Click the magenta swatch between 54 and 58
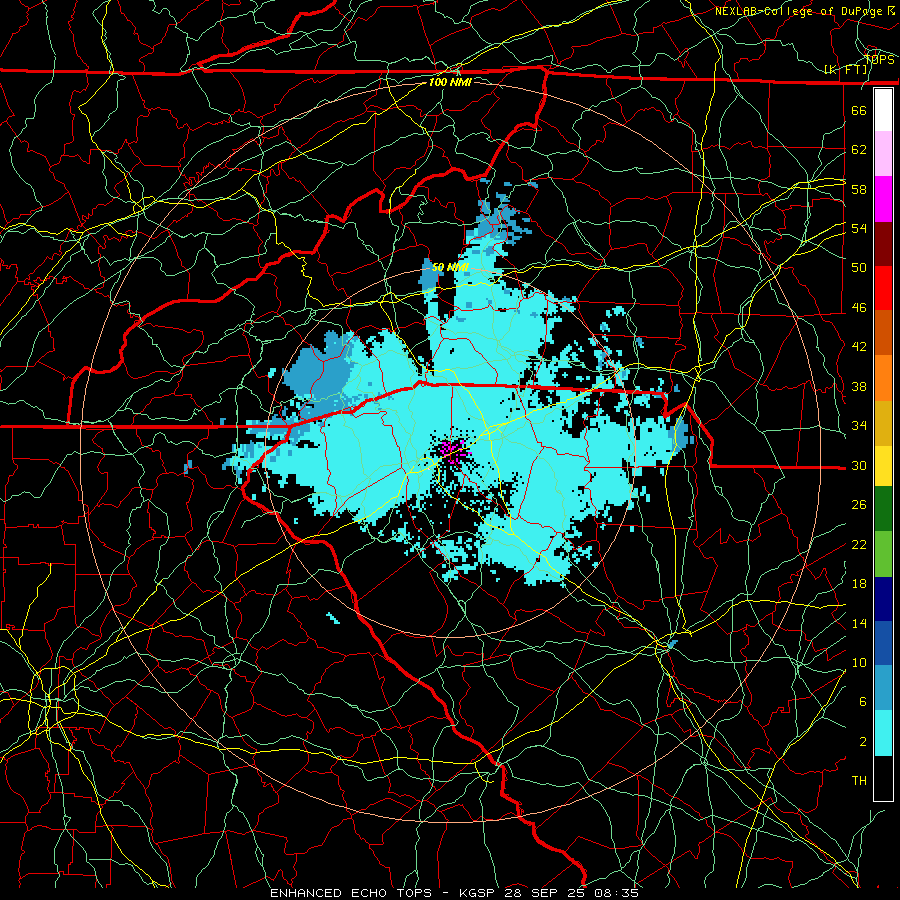This screenshot has width=900, height=900. (883, 199)
